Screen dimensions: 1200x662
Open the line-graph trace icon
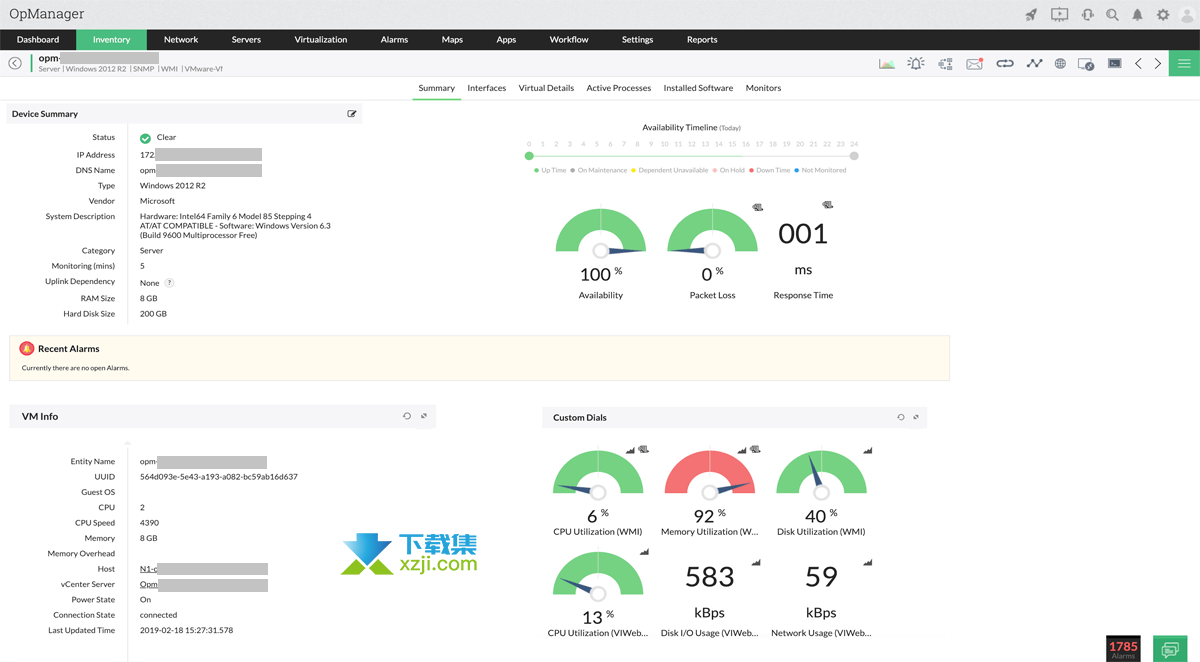click(1034, 64)
